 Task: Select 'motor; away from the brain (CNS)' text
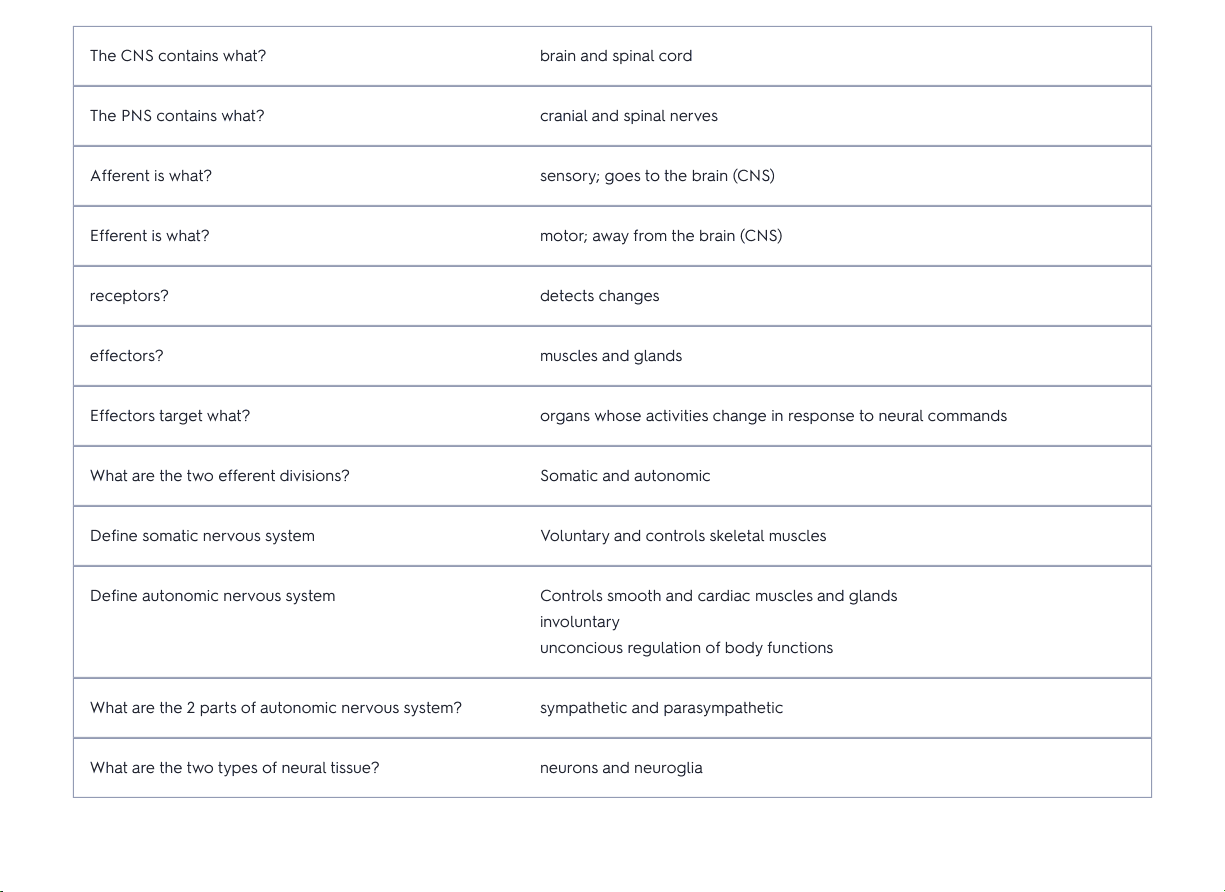[661, 236]
